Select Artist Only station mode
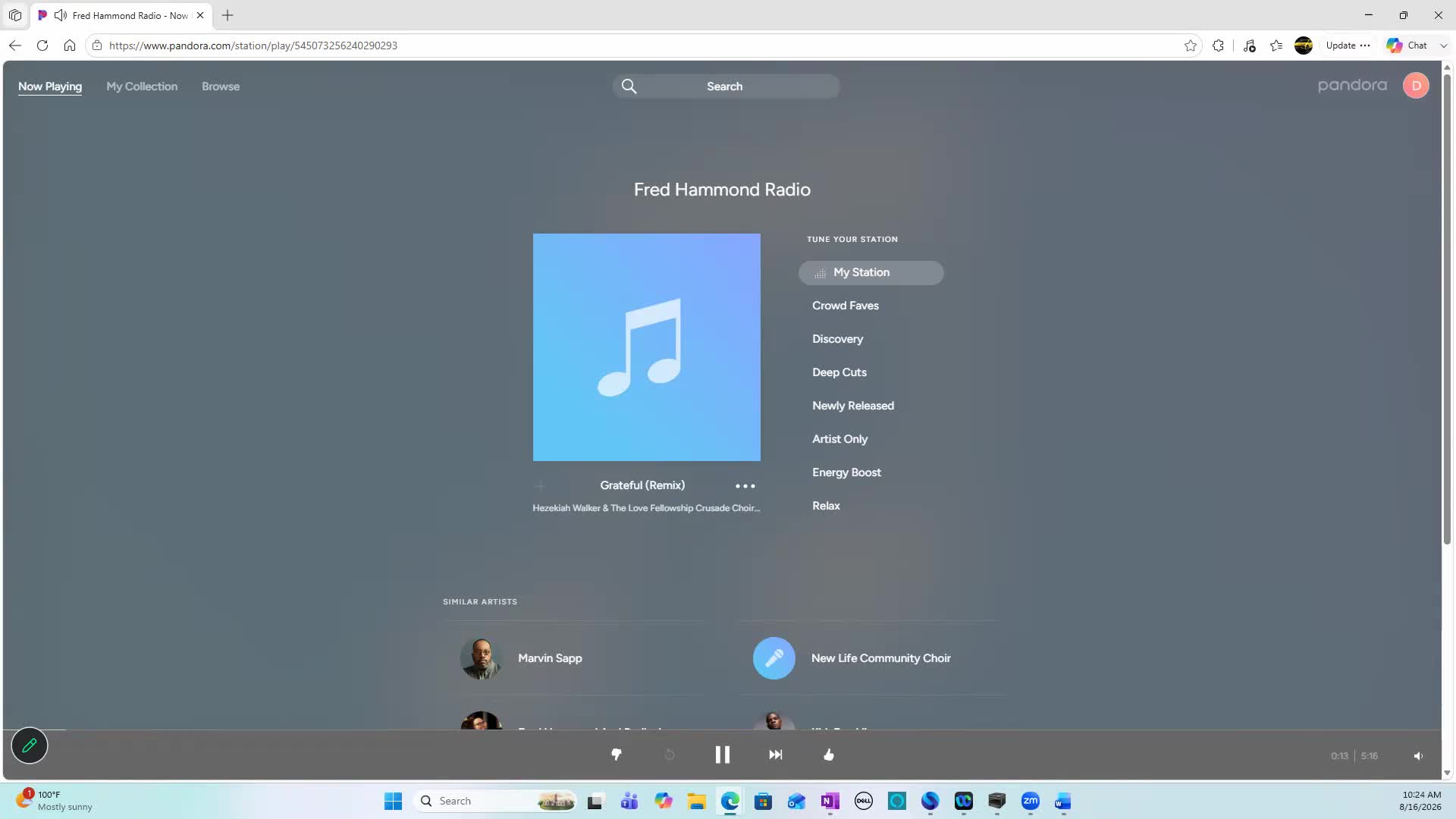Viewport: 1456px width, 819px height. click(x=839, y=439)
